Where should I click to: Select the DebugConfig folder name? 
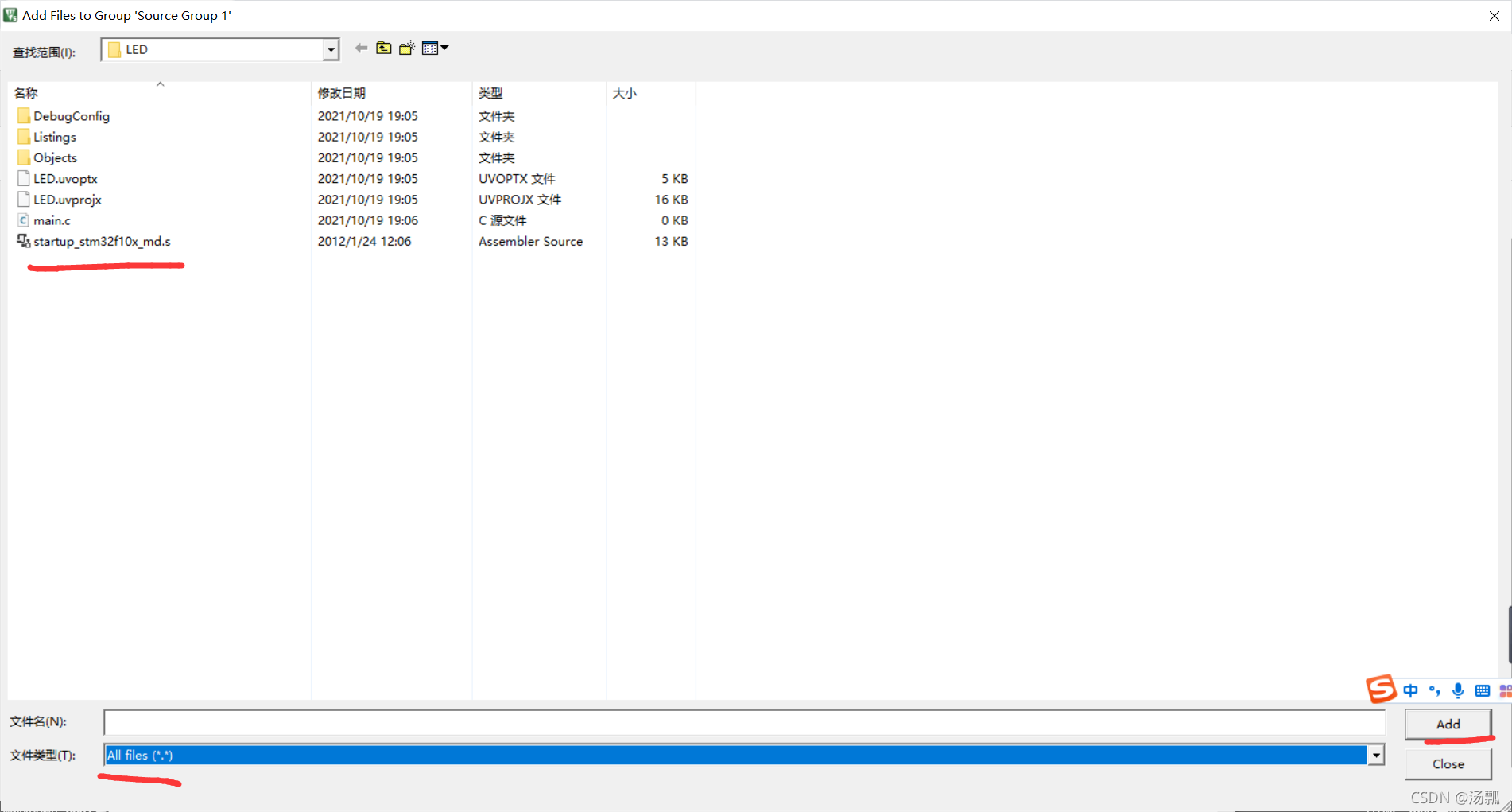tap(72, 116)
